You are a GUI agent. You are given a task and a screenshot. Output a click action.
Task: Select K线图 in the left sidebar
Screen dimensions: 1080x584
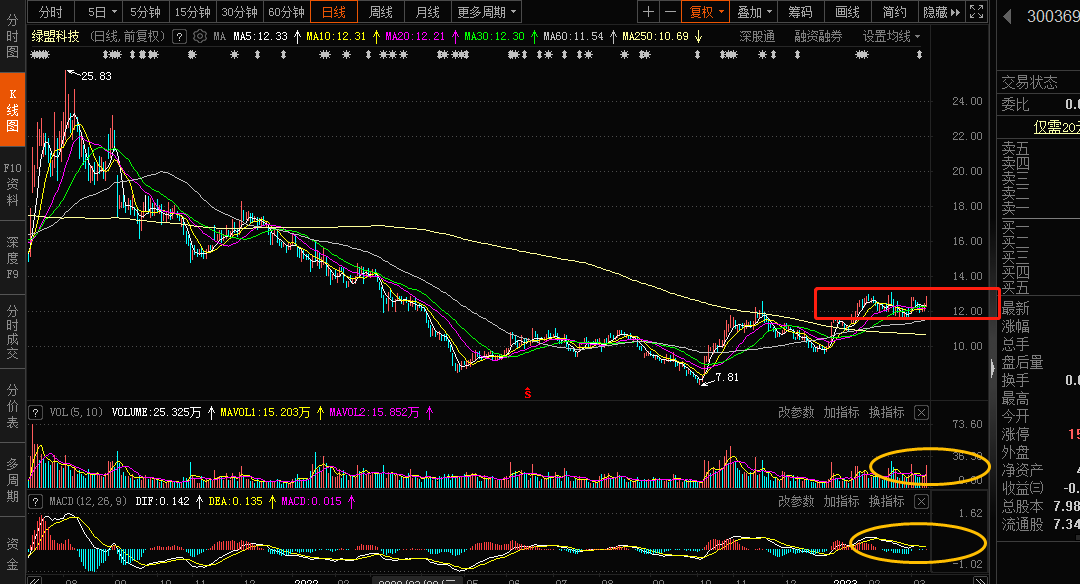(12, 110)
